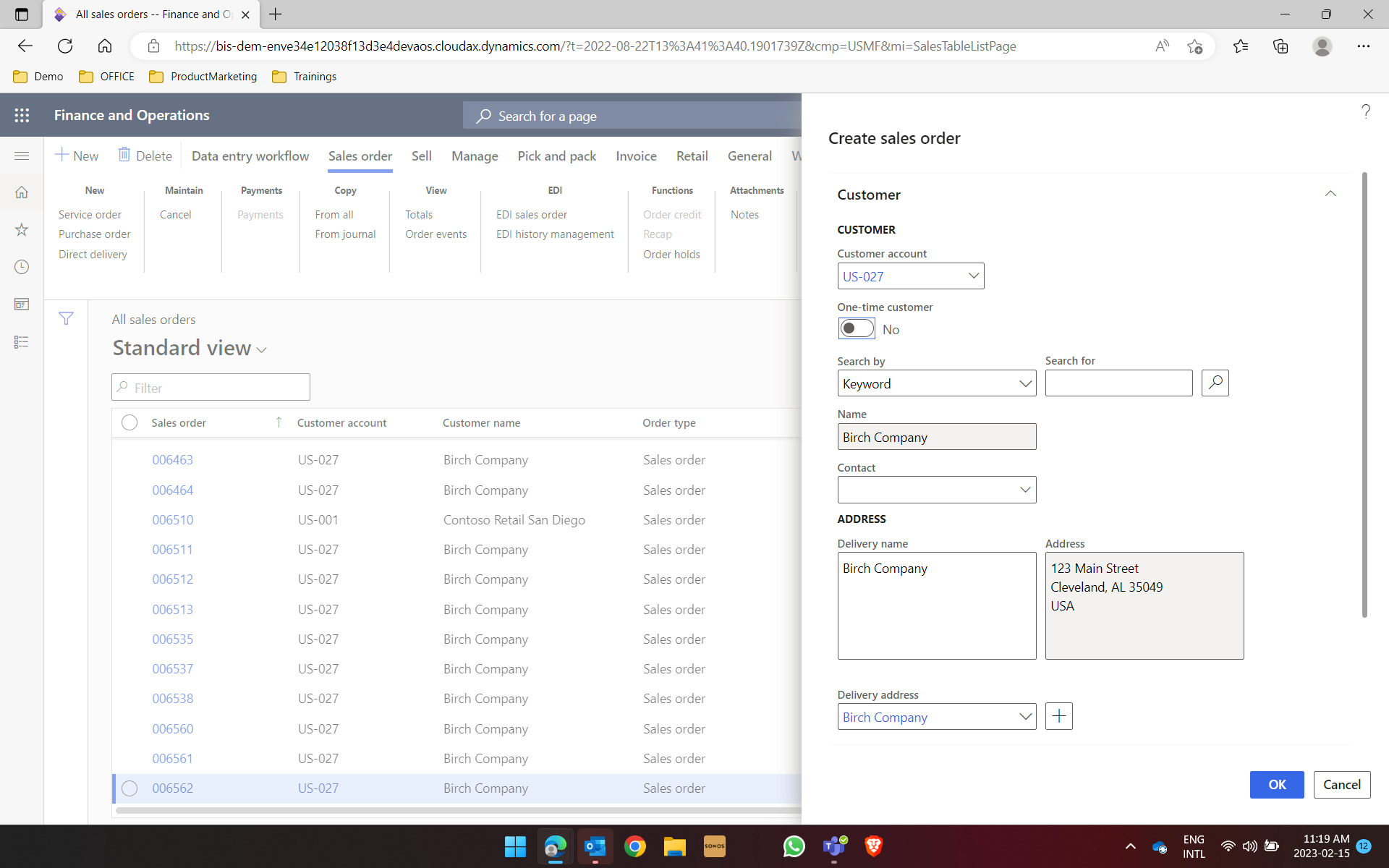Sort by Sales order column header
The image size is (1389, 868).
click(179, 422)
